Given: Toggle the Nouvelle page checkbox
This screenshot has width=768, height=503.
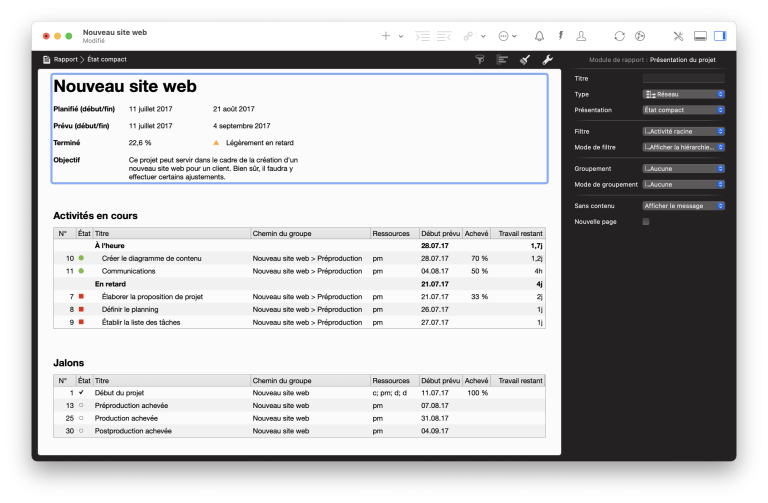Looking at the screenshot, I should 646,221.
